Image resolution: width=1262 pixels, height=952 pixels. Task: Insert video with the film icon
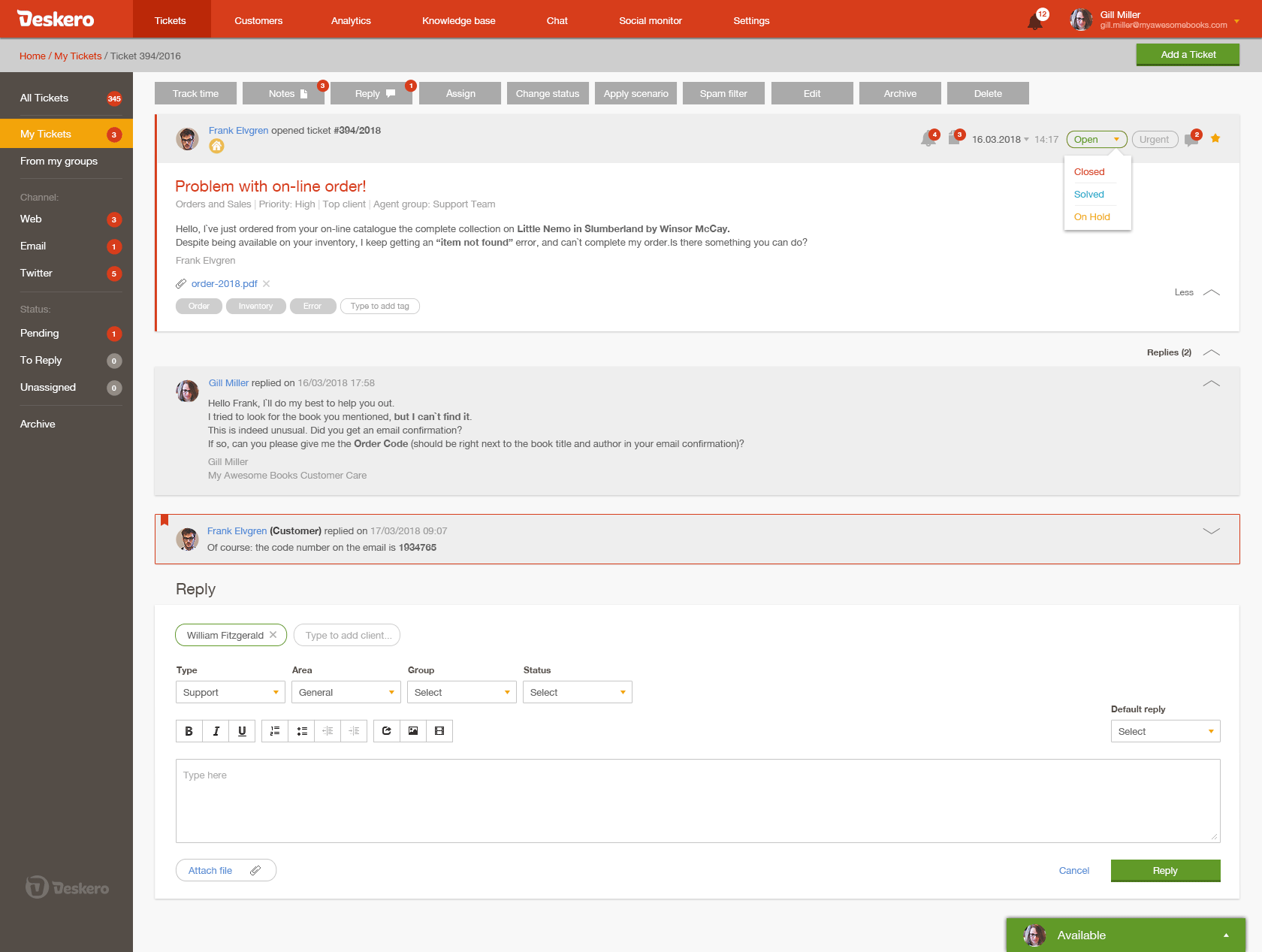[x=439, y=731]
